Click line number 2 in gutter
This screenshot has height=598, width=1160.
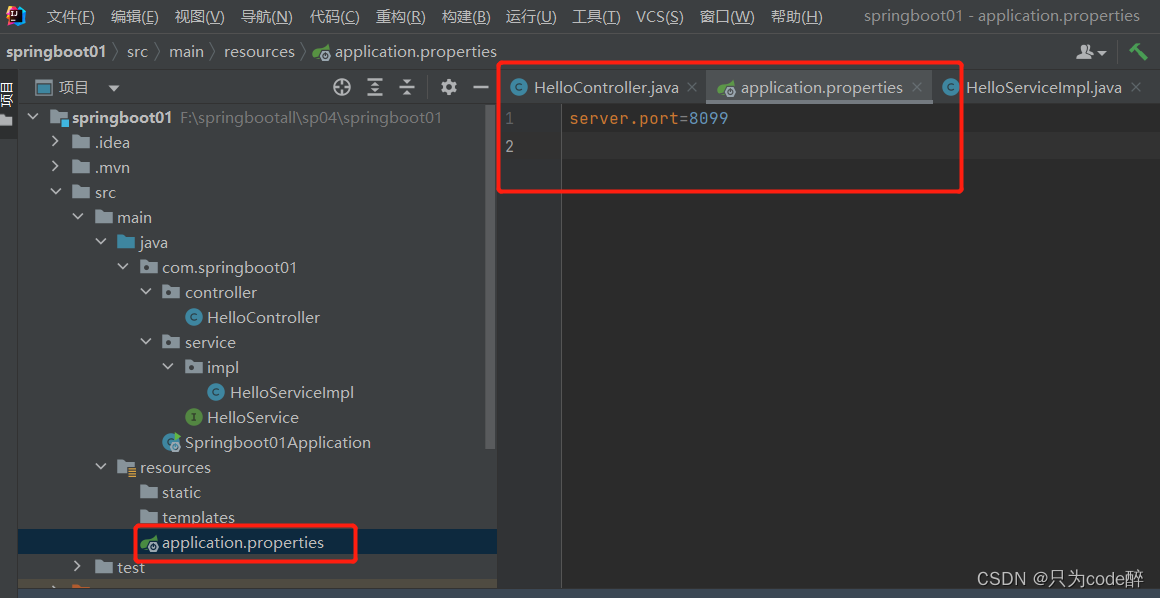pyautogui.click(x=509, y=146)
